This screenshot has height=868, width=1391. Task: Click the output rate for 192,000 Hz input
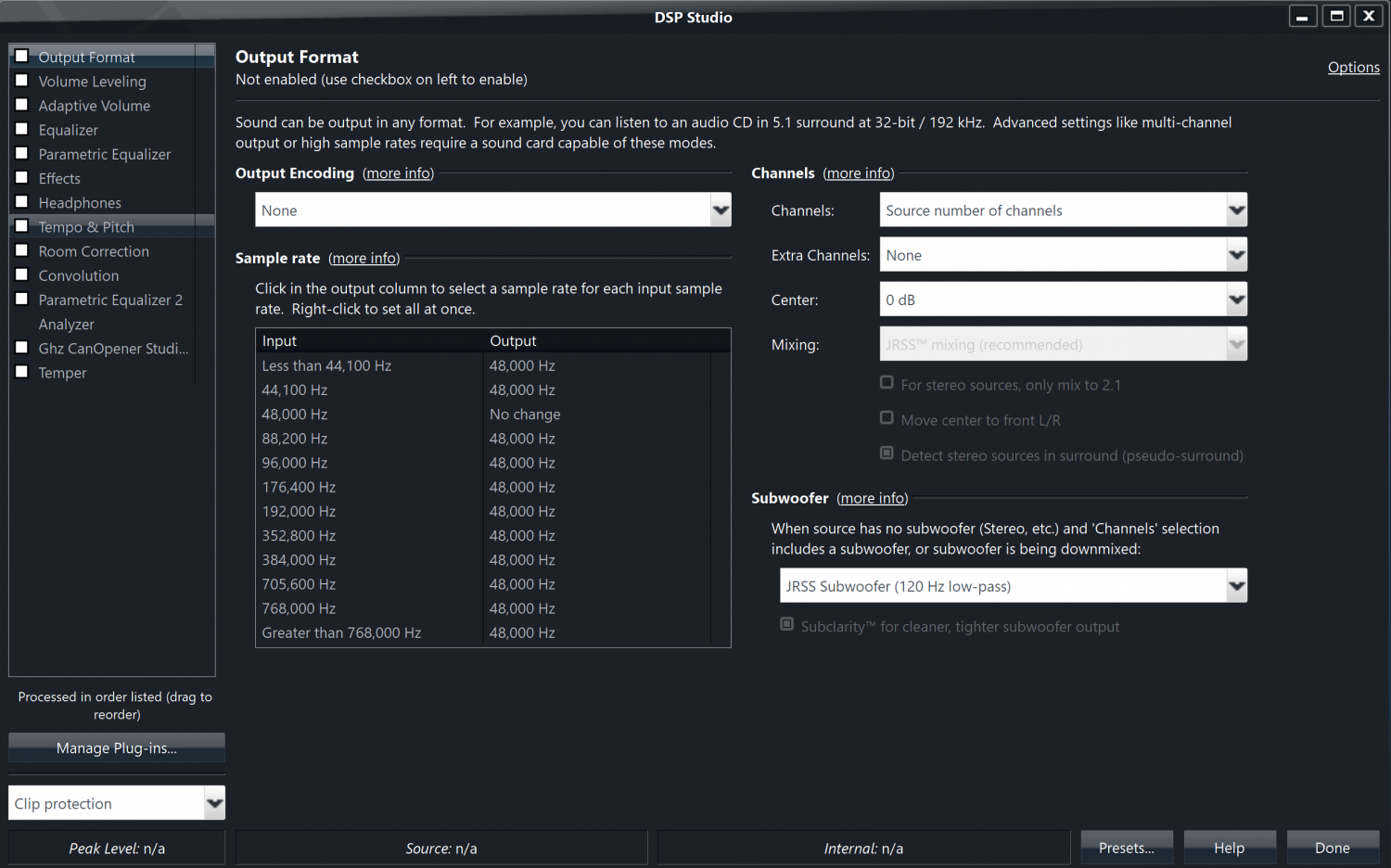(x=522, y=511)
